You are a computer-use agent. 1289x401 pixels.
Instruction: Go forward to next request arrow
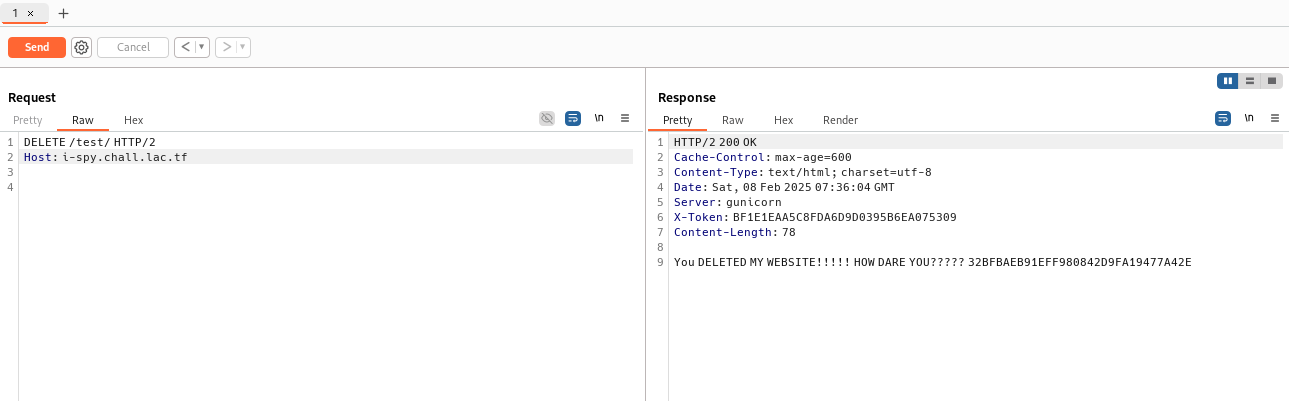click(x=226, y=47)
